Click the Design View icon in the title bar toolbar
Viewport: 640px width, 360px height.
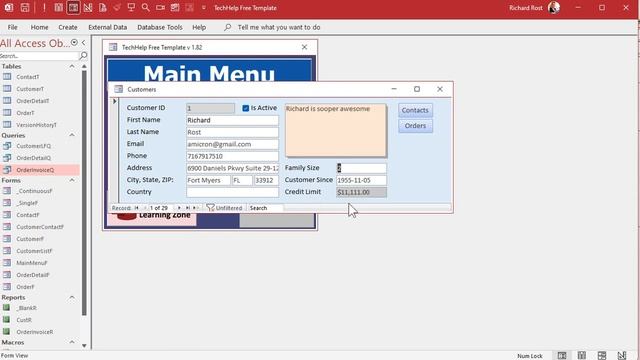(x=88, y=7)
